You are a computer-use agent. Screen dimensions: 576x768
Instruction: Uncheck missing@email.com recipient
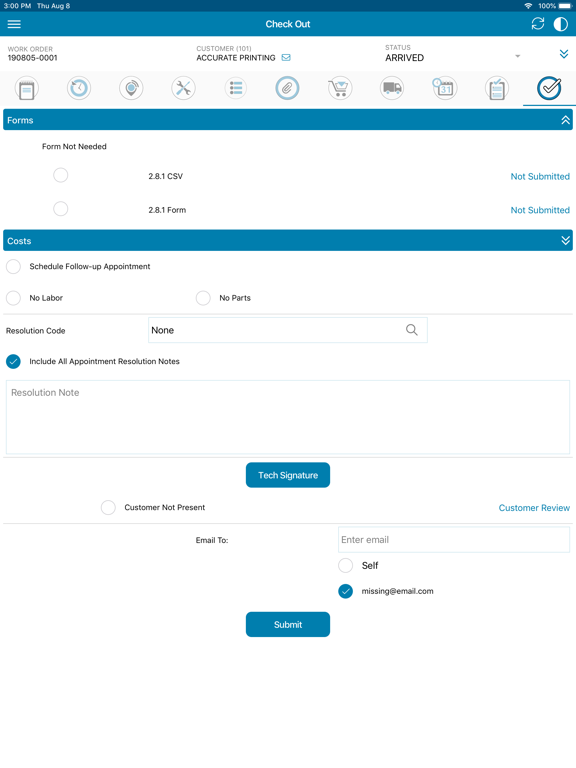[346, 591]
